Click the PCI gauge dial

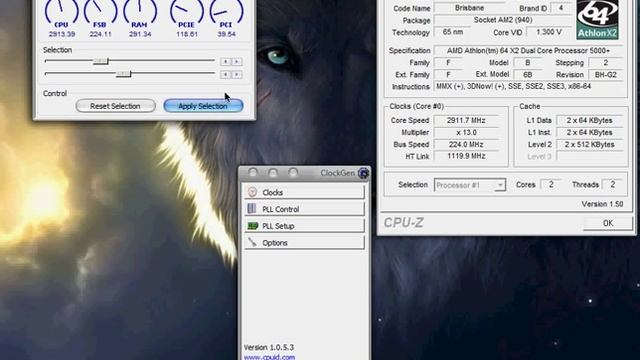pos(226,12)
